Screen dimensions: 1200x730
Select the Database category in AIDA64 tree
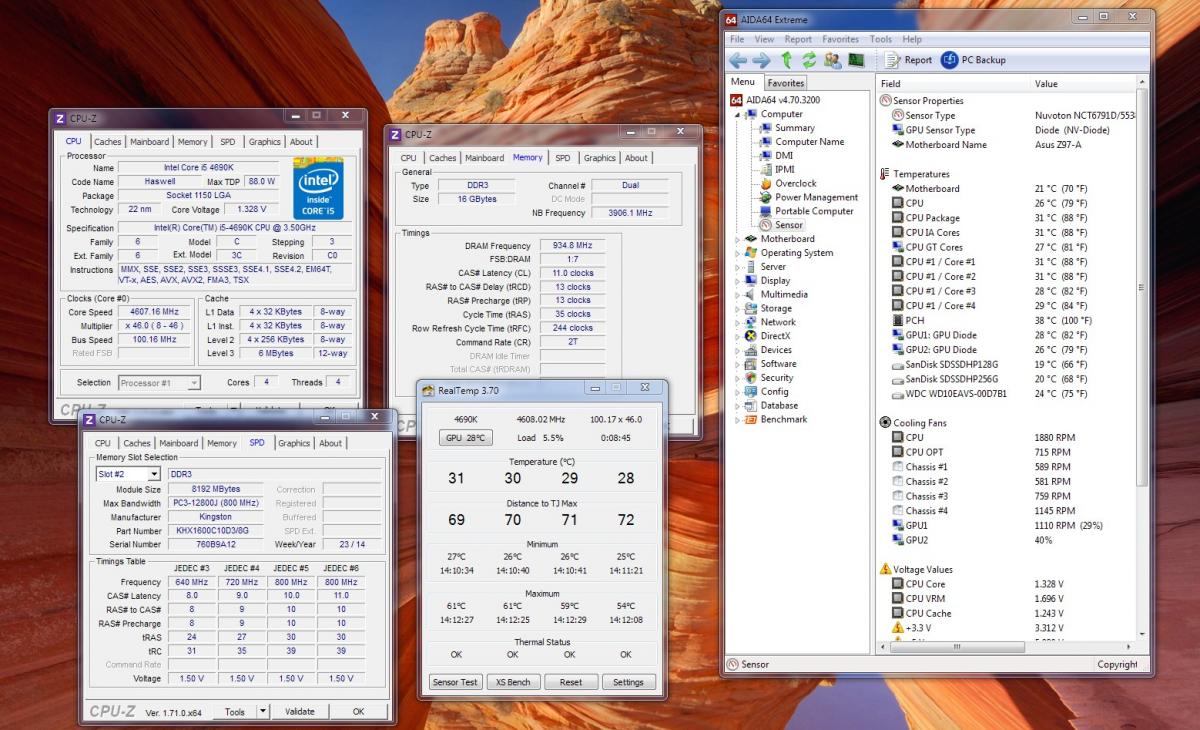point(771,406)
